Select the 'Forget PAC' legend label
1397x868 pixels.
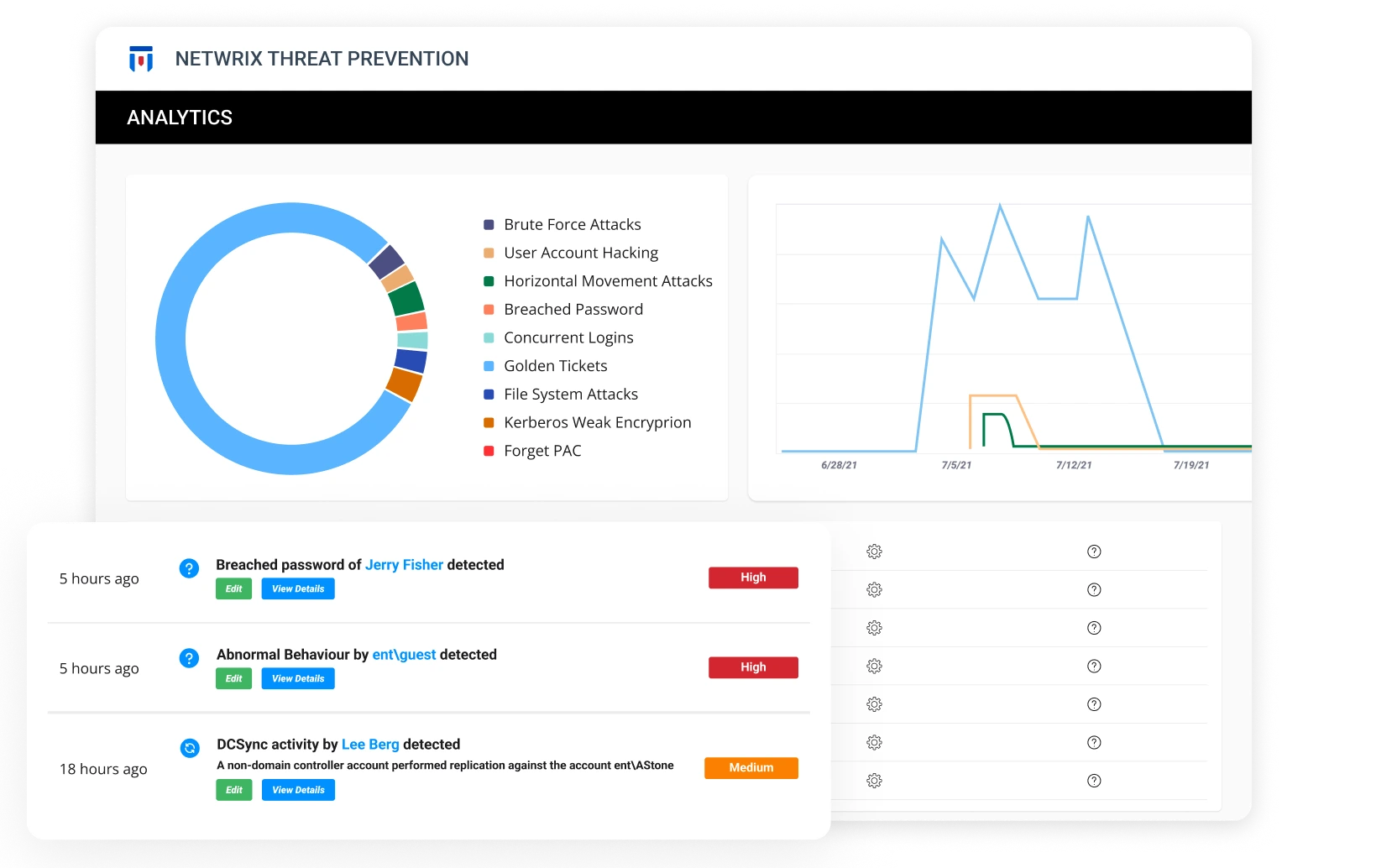click(542, 451)
